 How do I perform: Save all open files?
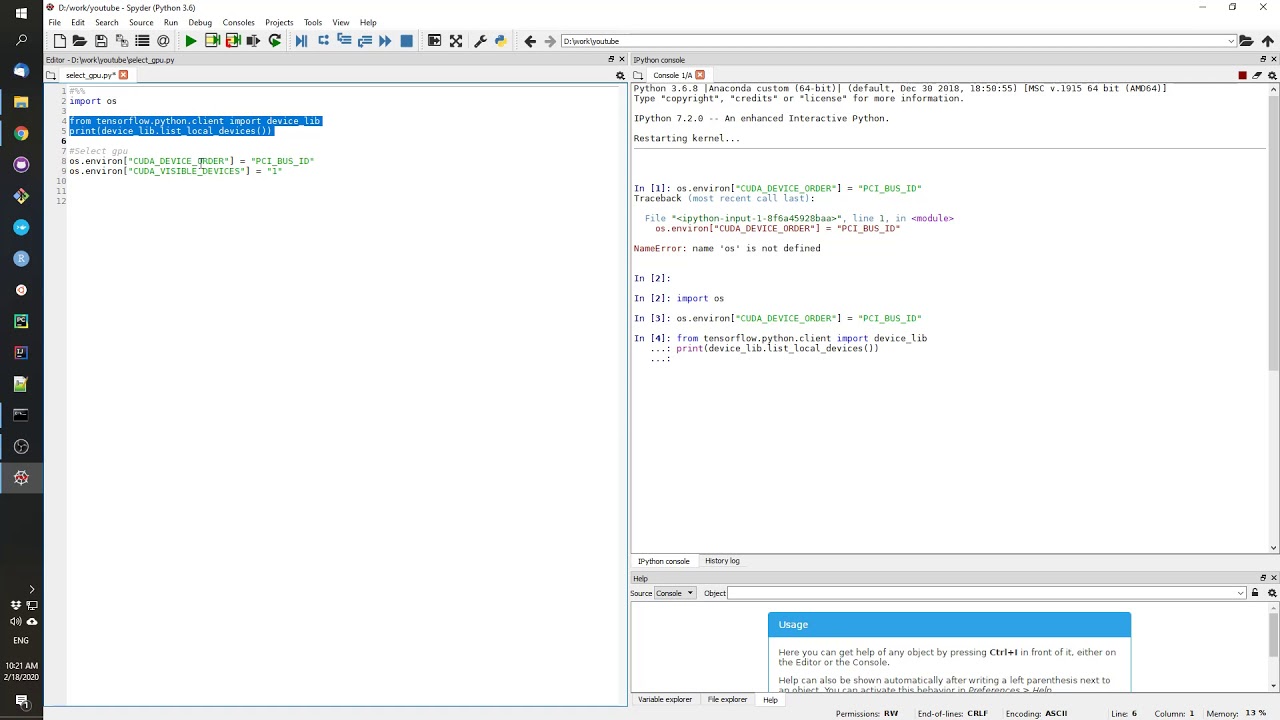(x=121, y=41)
